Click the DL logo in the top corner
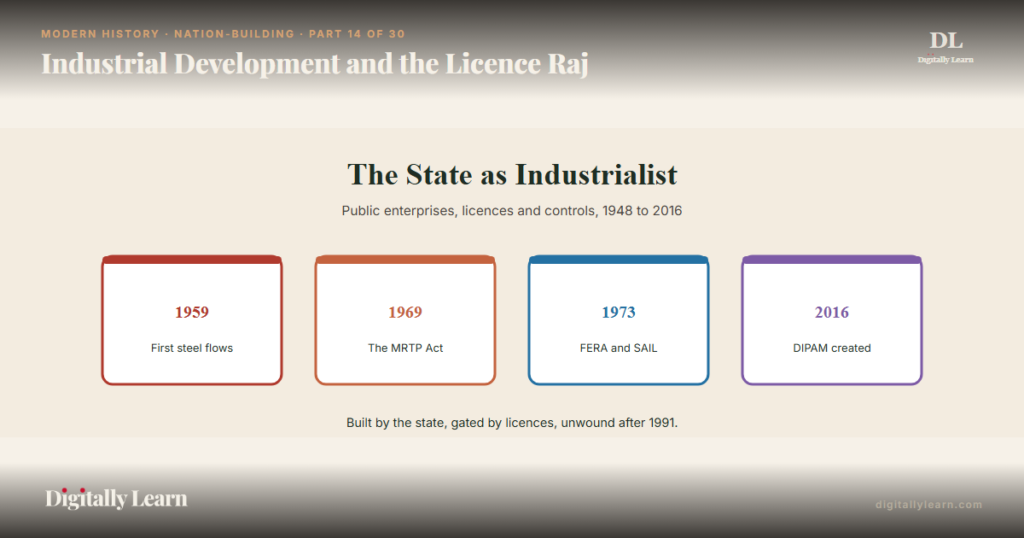Viewport: 1024px width, 538px height. 945,47
